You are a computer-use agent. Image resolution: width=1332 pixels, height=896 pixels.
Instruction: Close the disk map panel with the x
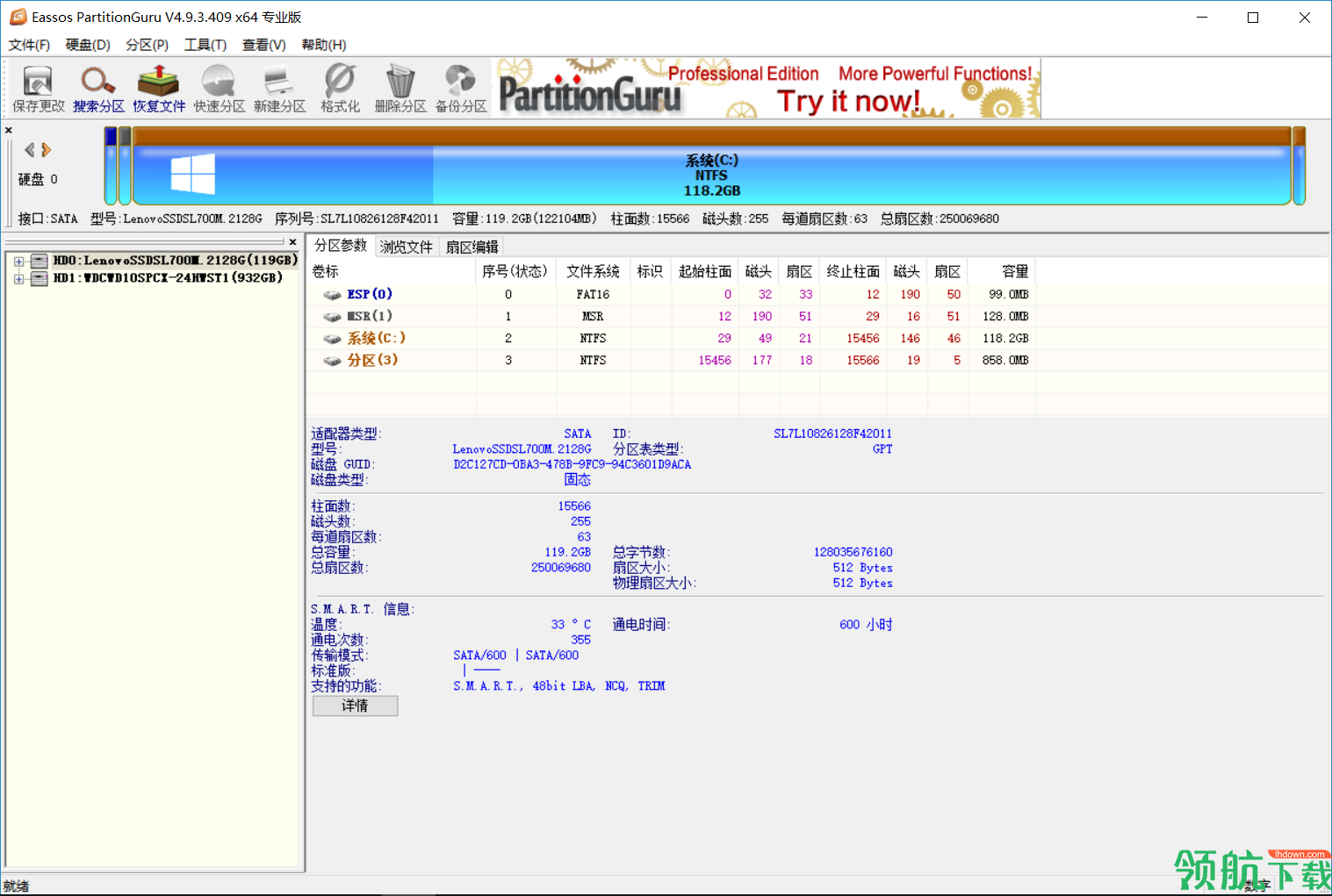coord(9,131)
